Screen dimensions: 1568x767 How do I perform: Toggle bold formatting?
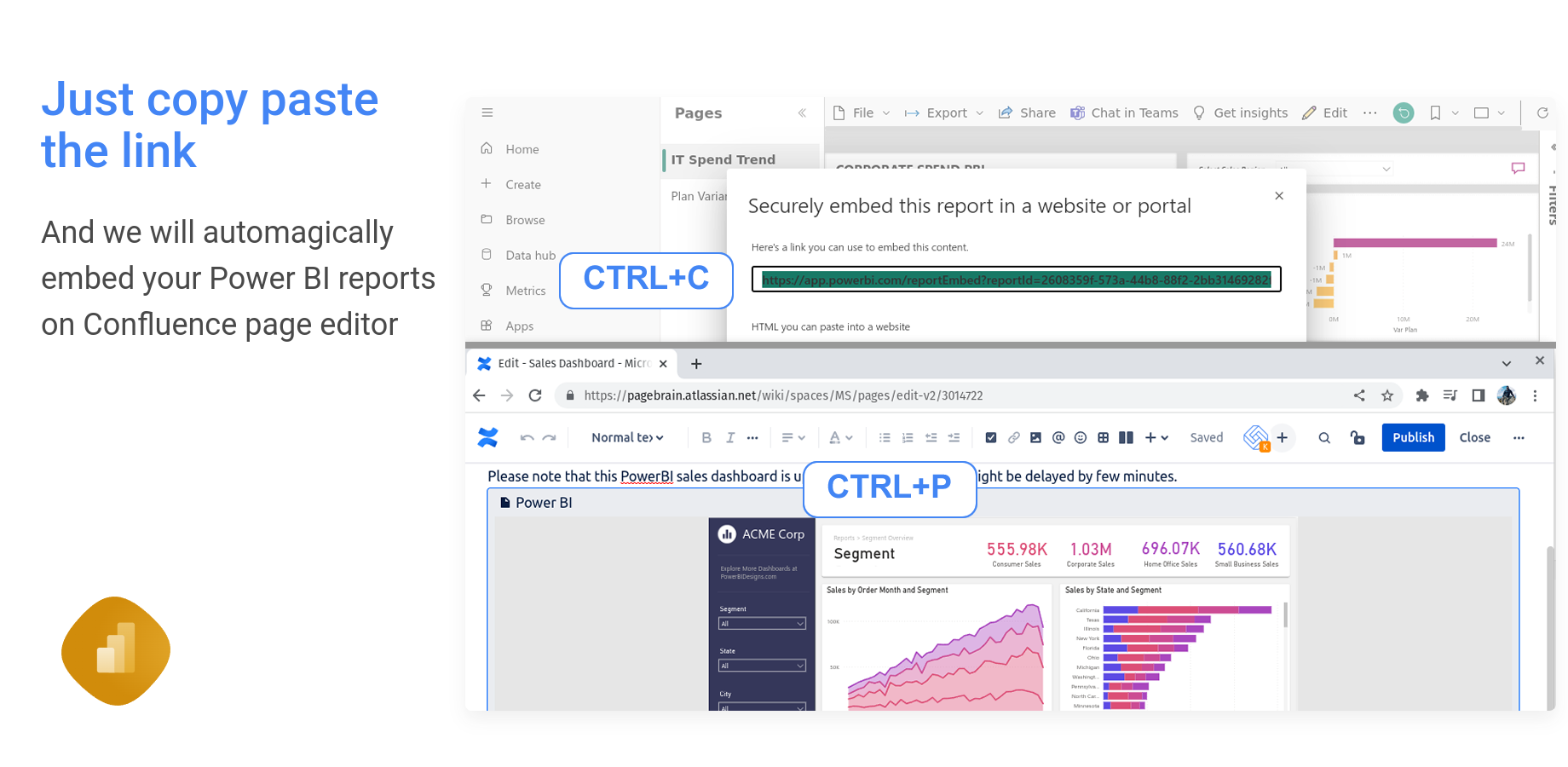[706, 437]
